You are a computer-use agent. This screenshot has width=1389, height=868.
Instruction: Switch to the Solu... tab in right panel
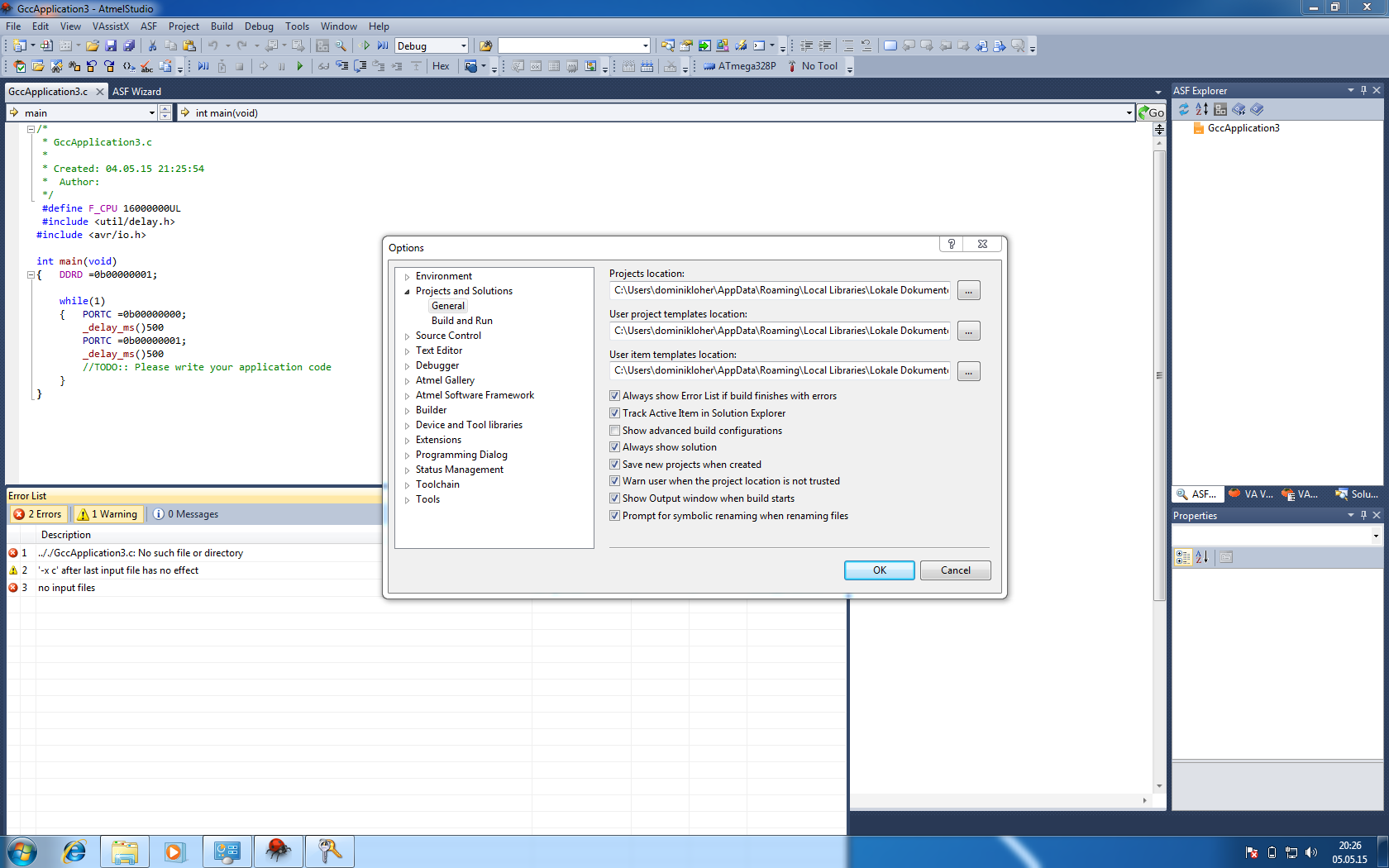1357,494
